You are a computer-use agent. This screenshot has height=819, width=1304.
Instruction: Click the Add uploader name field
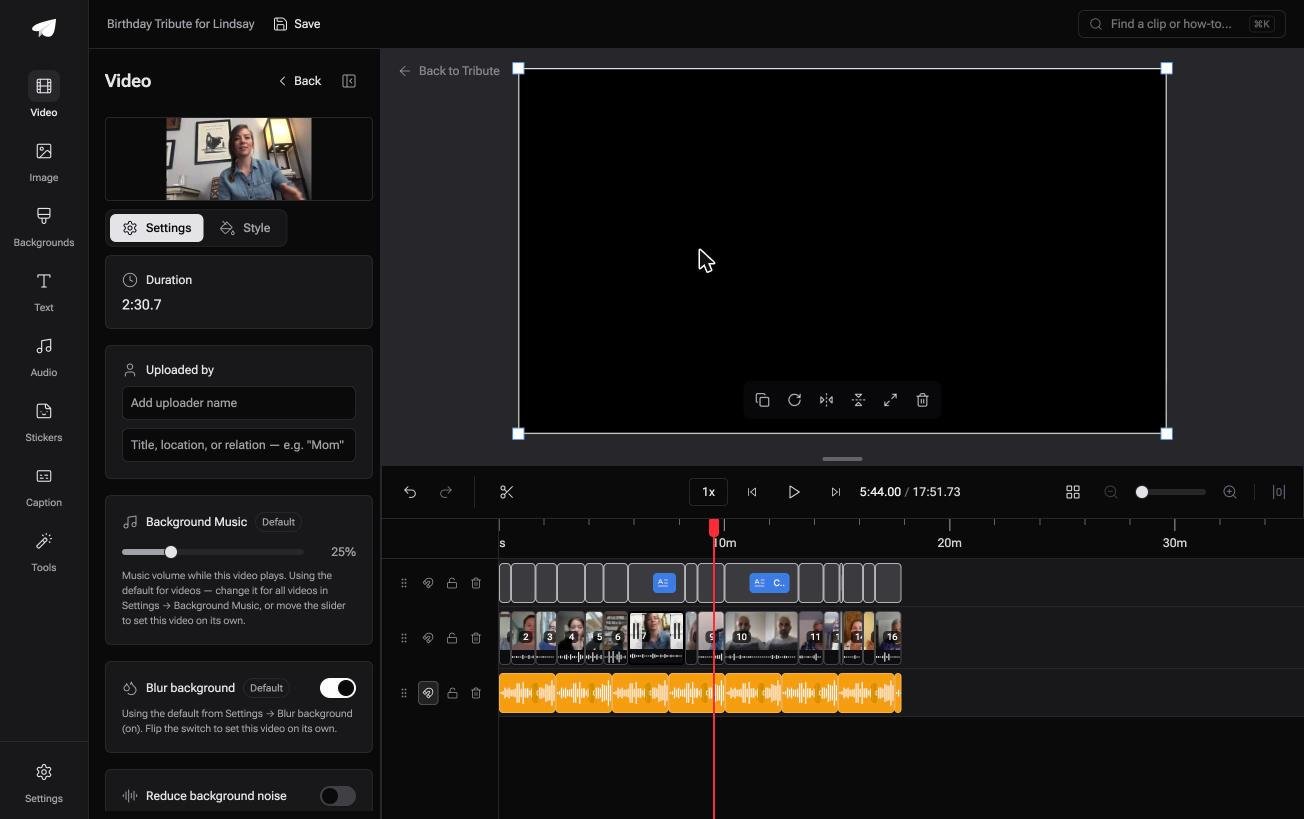click(239, 403)
